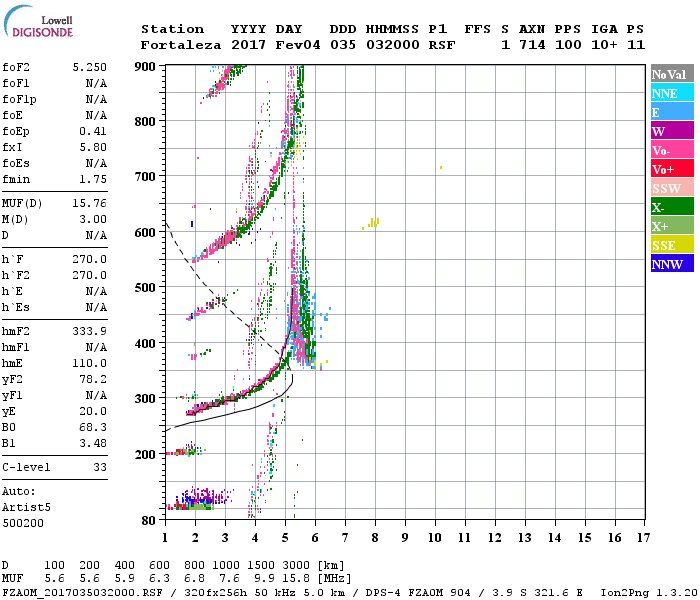Screen dimensions: 700x600
Task: Click the PPS value 100
Action: (568, 45)
